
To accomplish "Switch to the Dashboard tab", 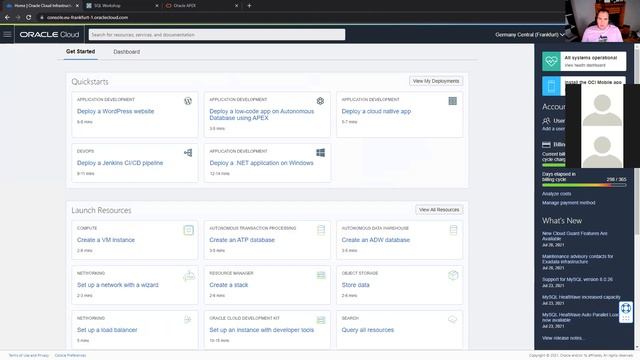I will (127, 52).
